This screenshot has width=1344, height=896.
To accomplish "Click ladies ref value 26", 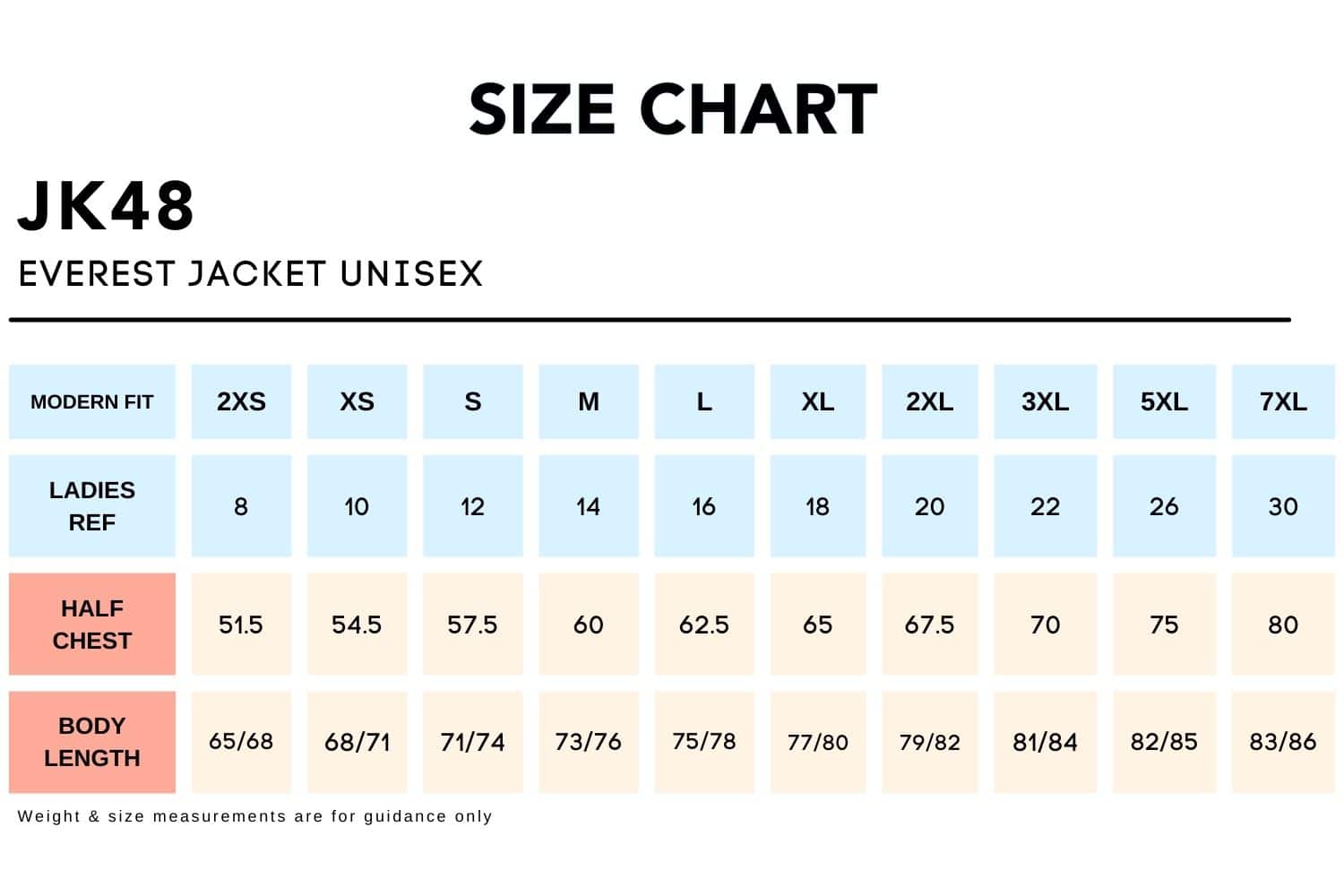I will [x=1164, y=507].
